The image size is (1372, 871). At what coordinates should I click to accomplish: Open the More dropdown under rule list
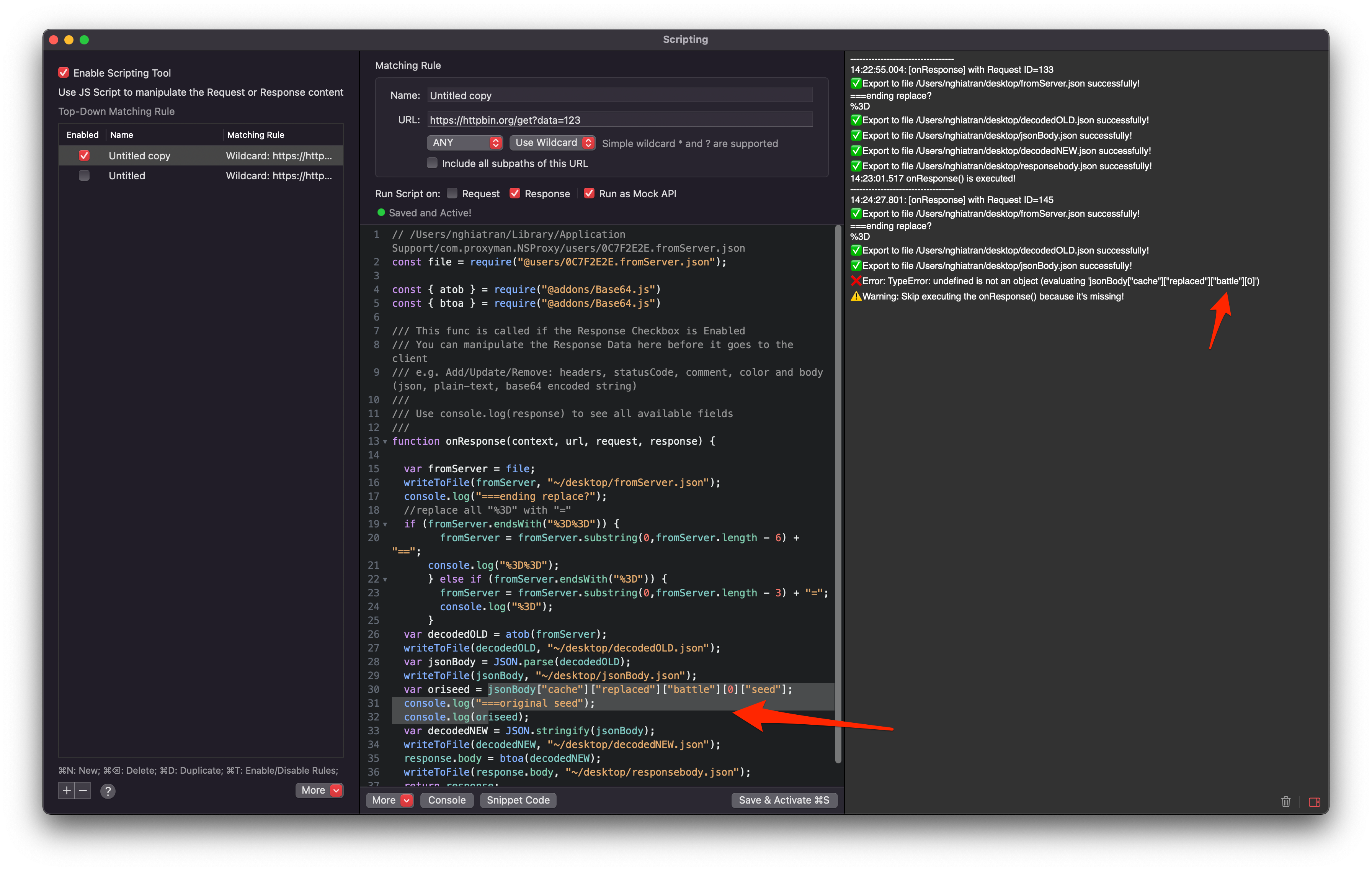(320, 790)
